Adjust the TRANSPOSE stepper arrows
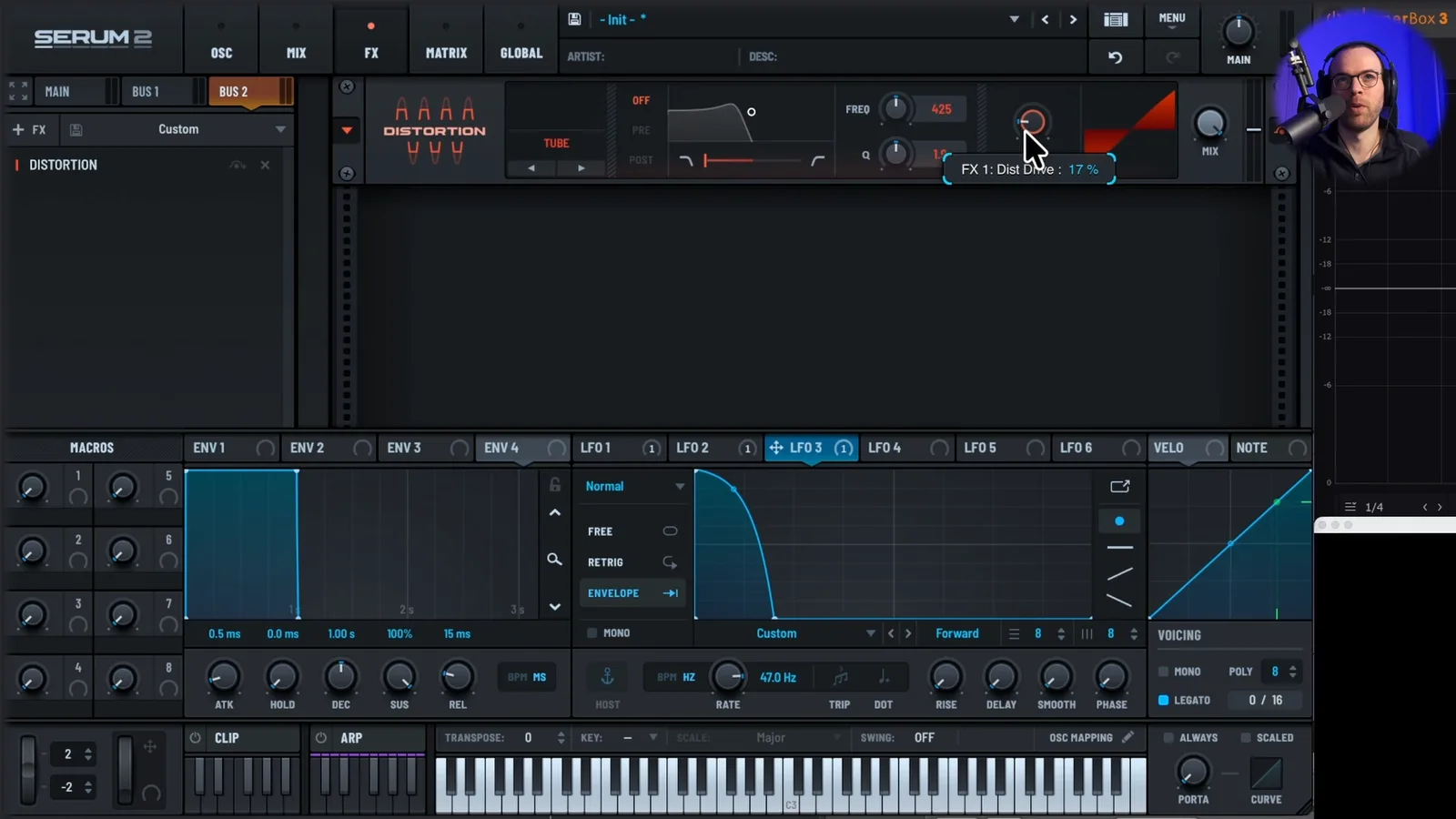1456x819 pixels. coord(561,737)
